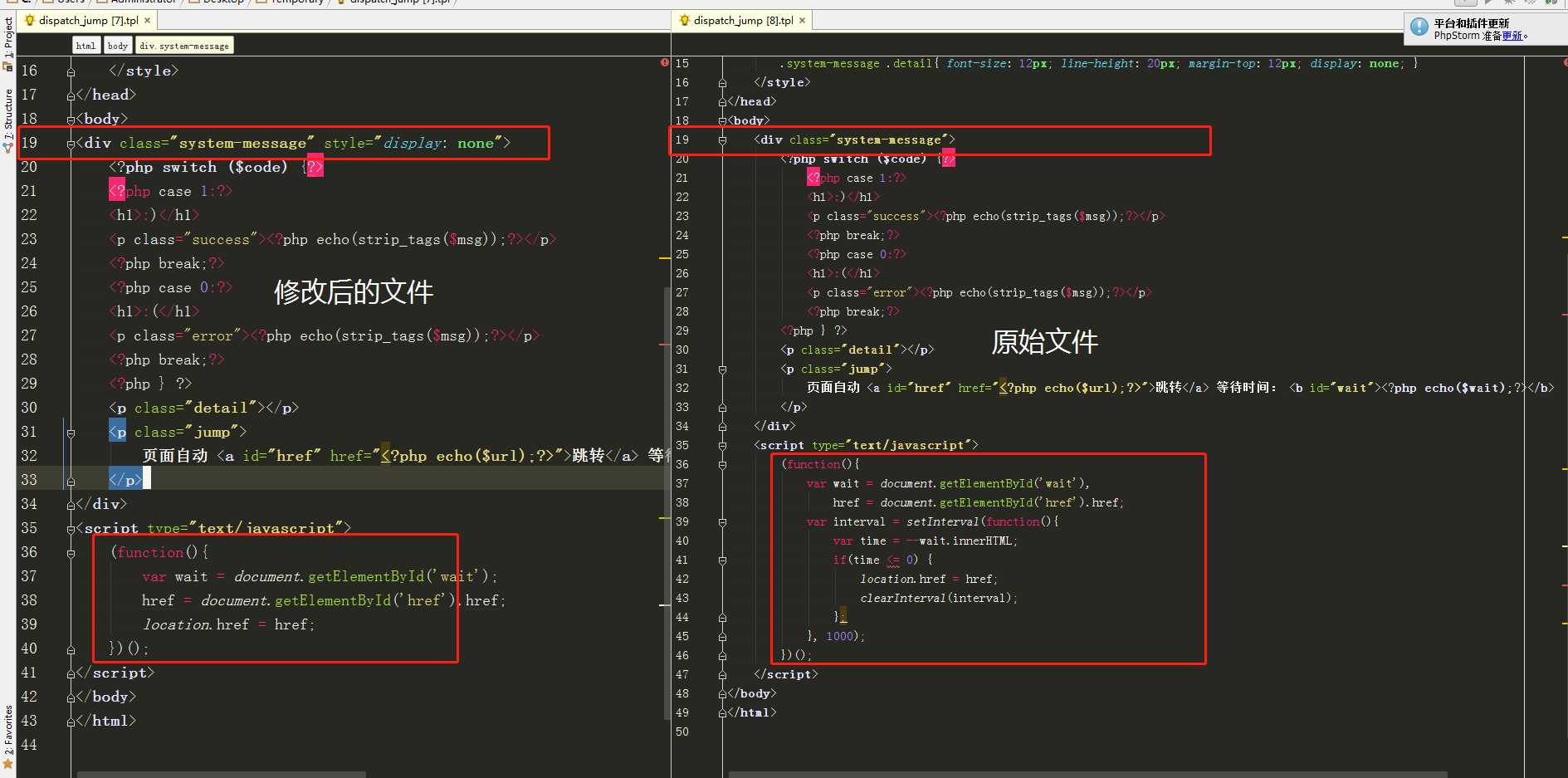Toggle fold marker at </div> line 34 left editor

(71, 505)
